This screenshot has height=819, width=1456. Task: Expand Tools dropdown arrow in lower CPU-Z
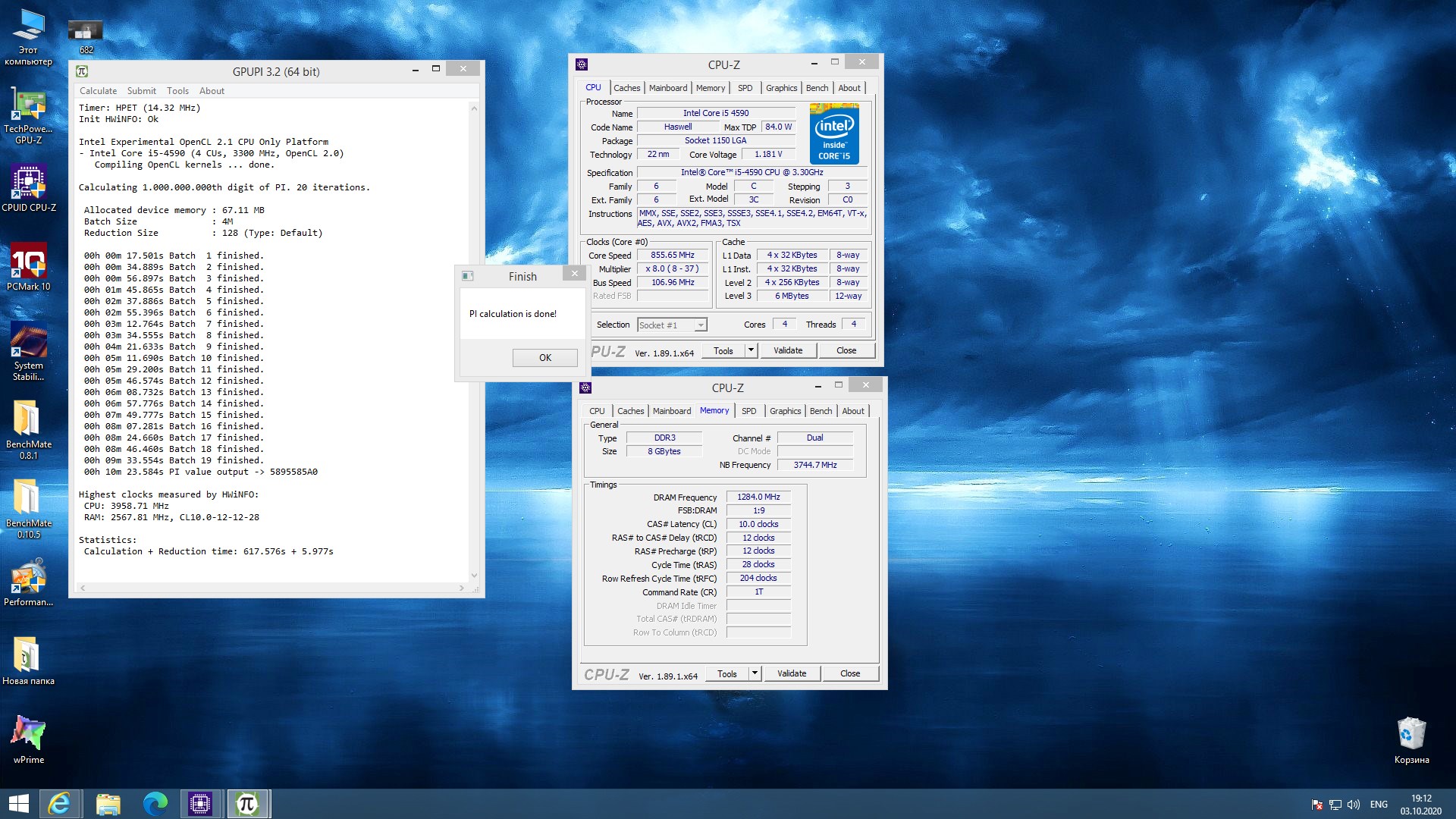pos(755,674)
